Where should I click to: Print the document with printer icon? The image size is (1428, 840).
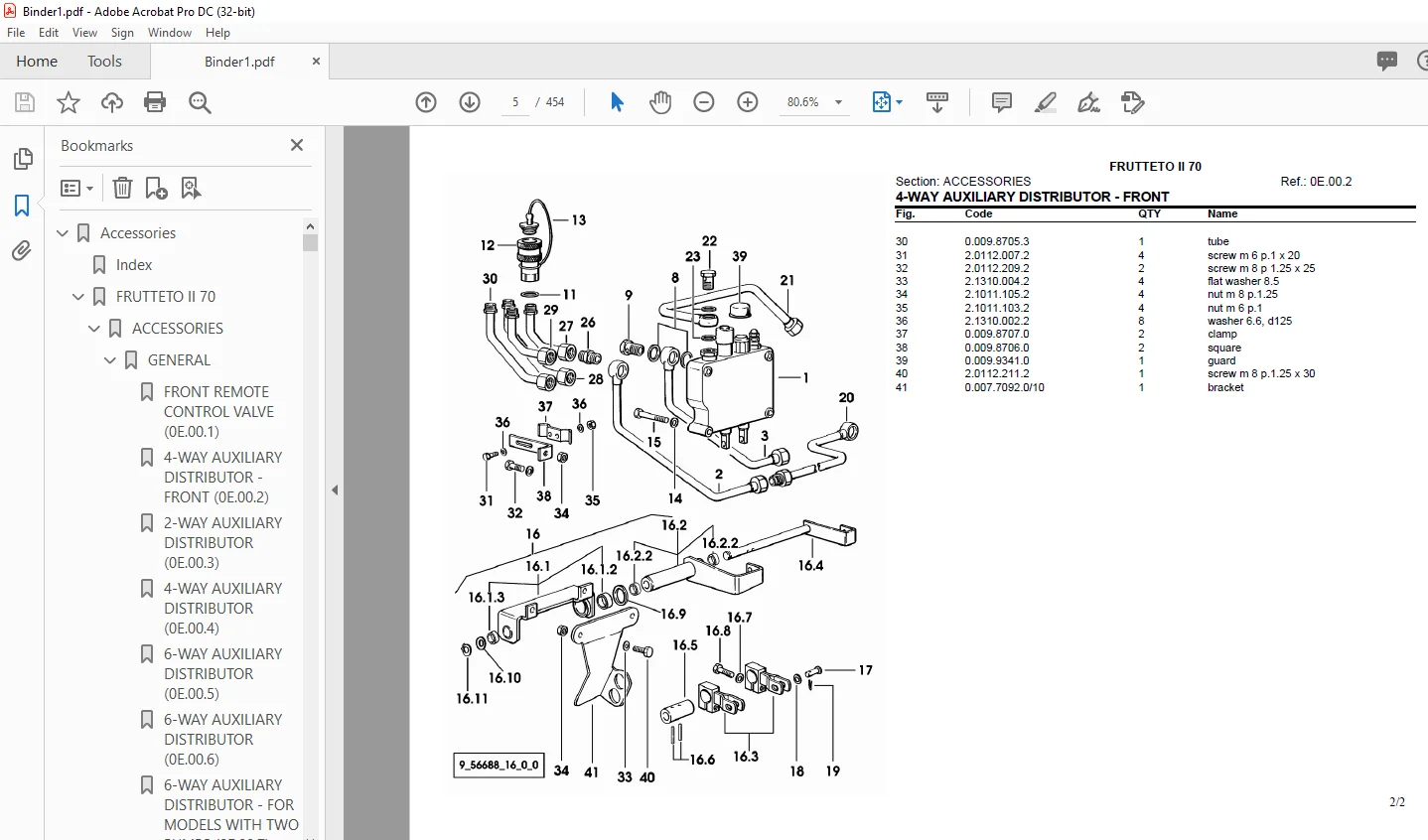point(155,102)
